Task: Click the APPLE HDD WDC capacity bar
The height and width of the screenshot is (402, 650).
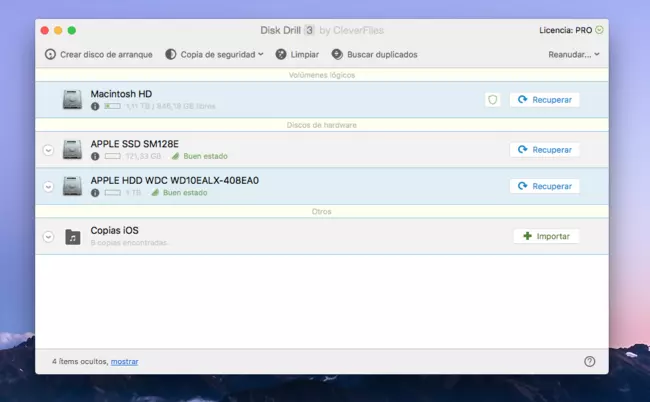Action: [x=112, y=193]
